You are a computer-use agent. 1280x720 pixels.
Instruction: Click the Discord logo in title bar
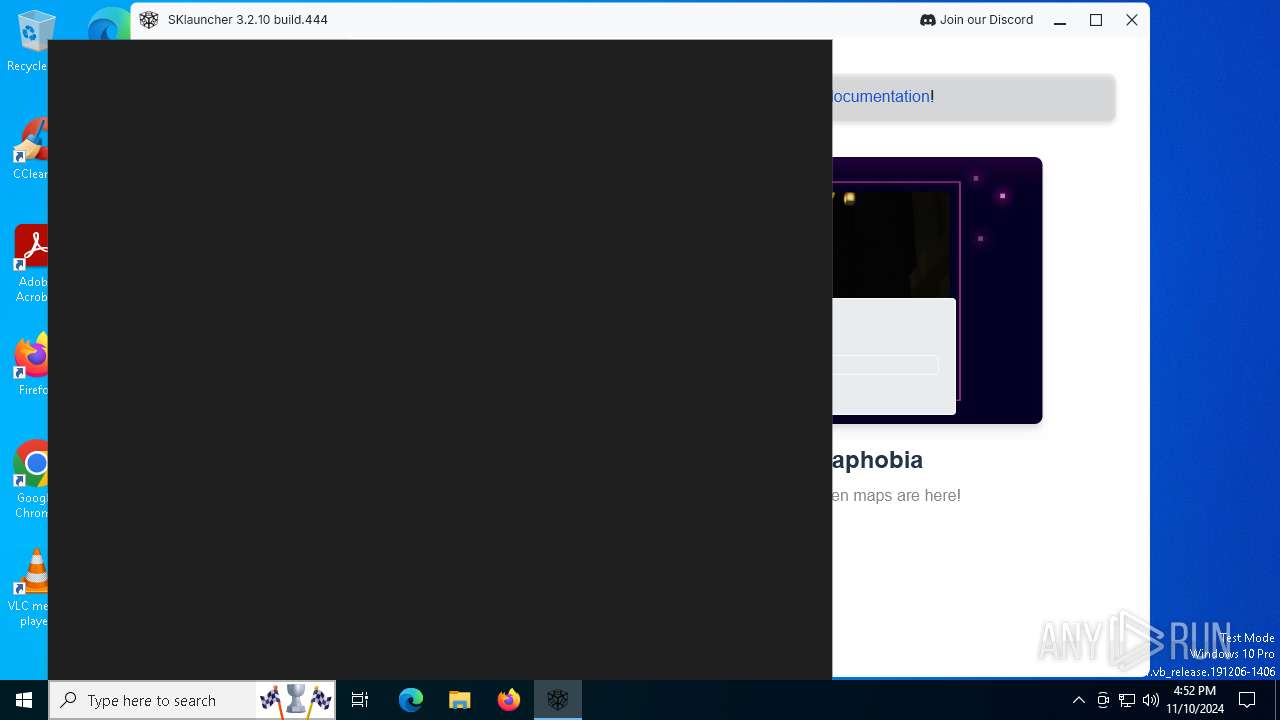[x=927, y=20]
